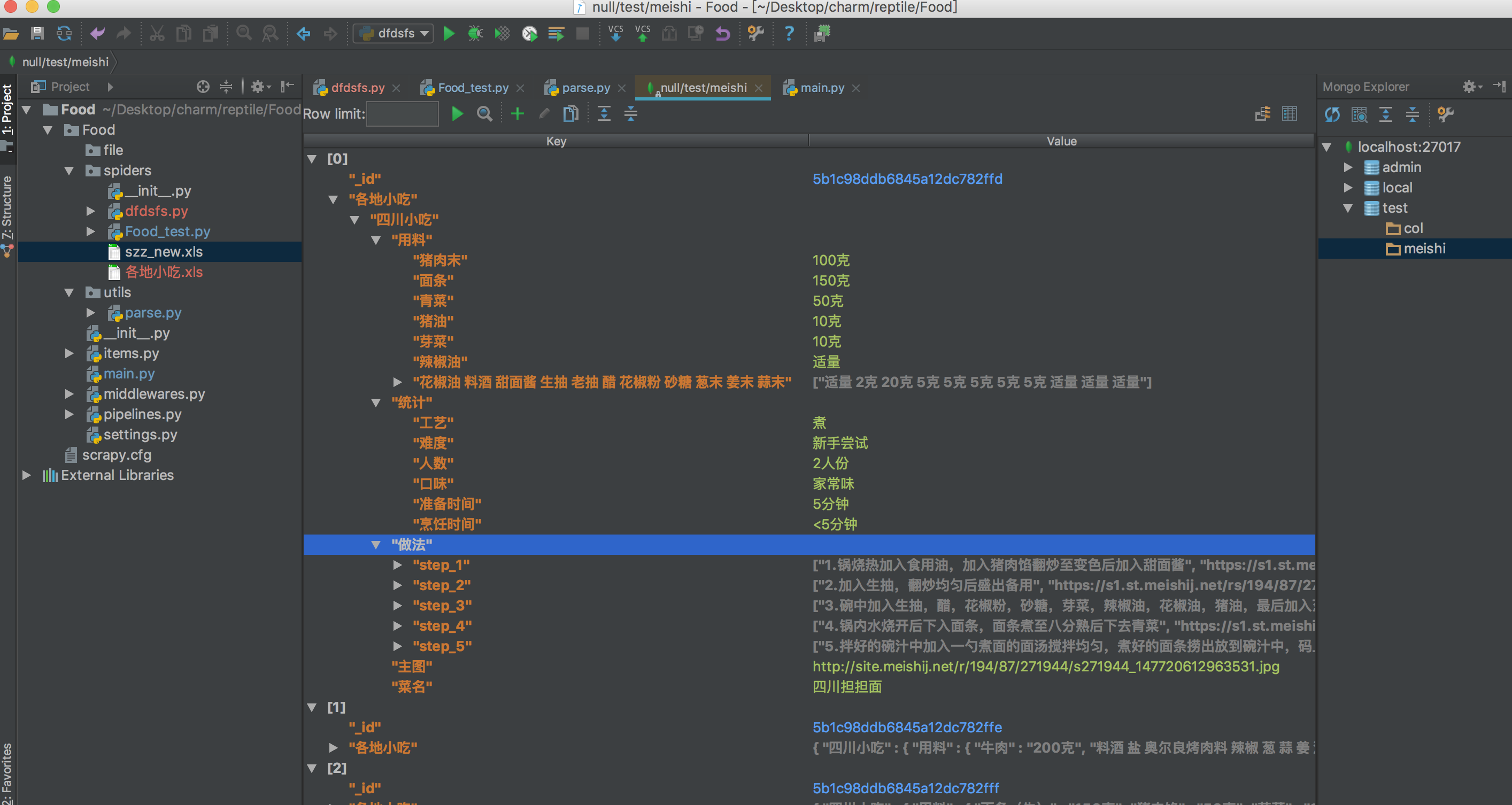The height and width of the screenshot is (805, 1512).
Task: Click the Cut scissors icon
Action: point(157,34)
